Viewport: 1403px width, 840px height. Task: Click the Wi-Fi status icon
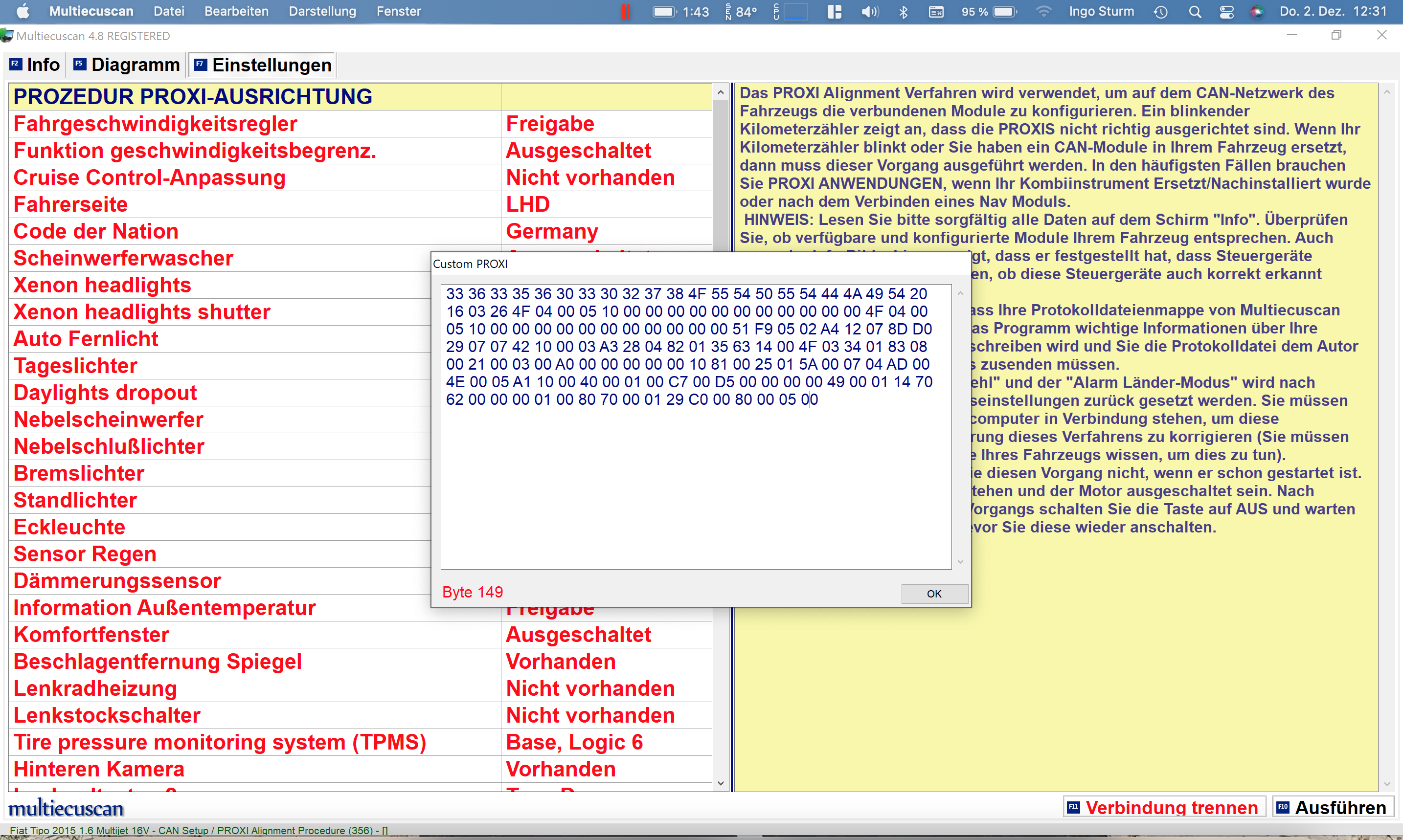pos(1043,12)
